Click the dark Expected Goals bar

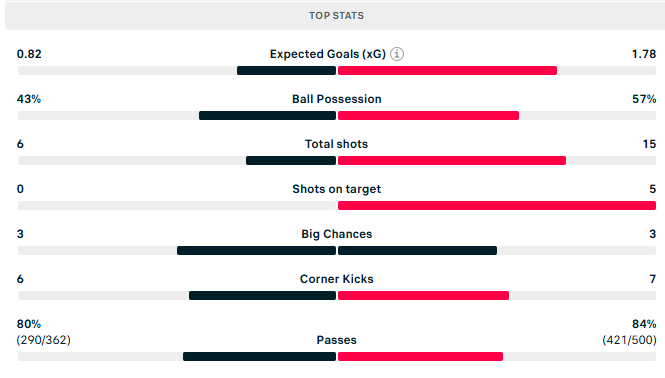(x=286, y=70)
